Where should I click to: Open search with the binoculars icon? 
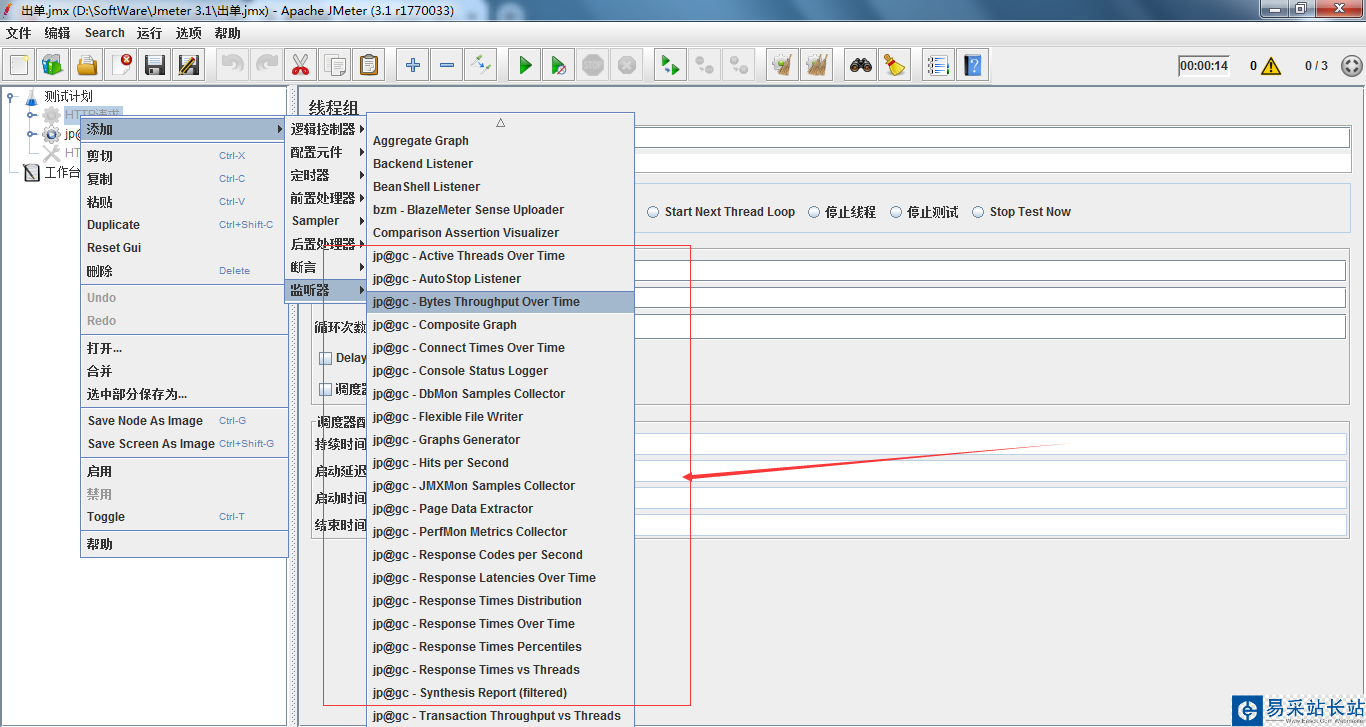point(860,66)
